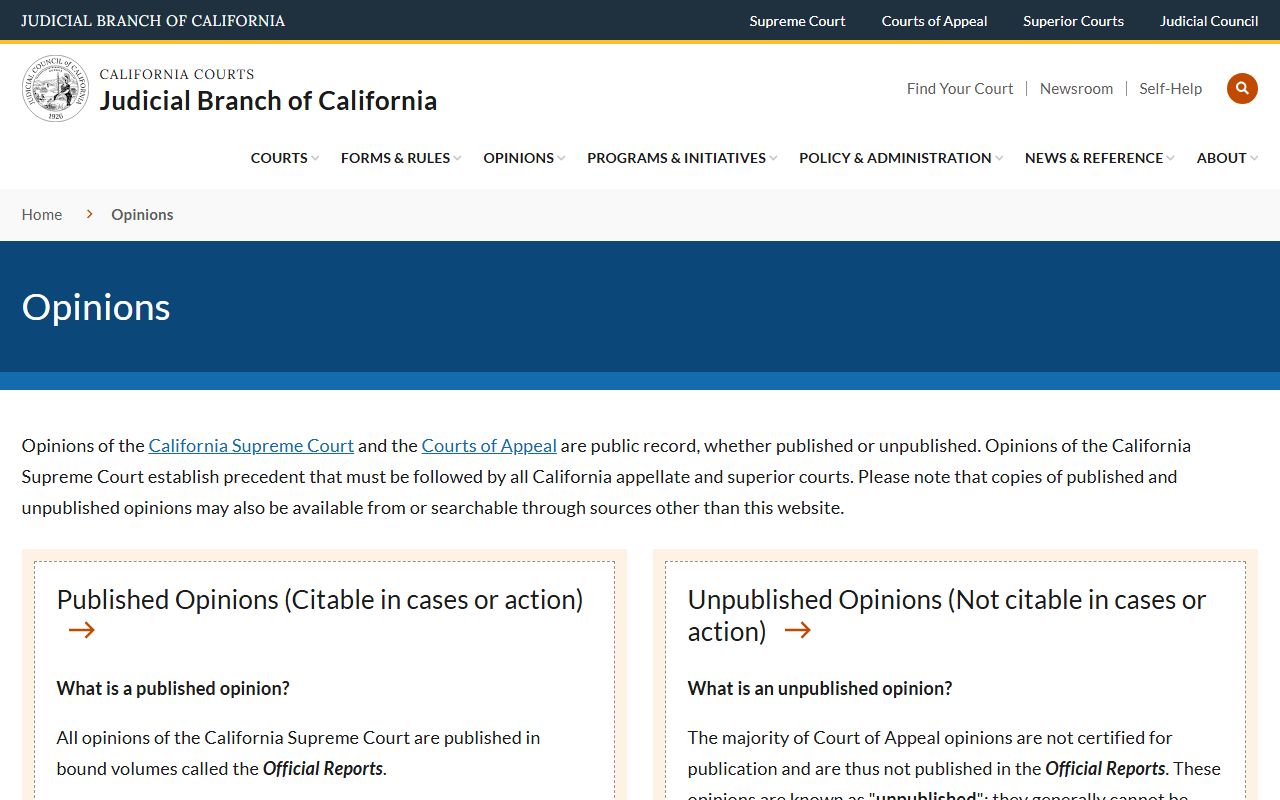Go to Superior Courts in top bar
Viewport: 1280px width, 800px height.
pos(1073,21)
